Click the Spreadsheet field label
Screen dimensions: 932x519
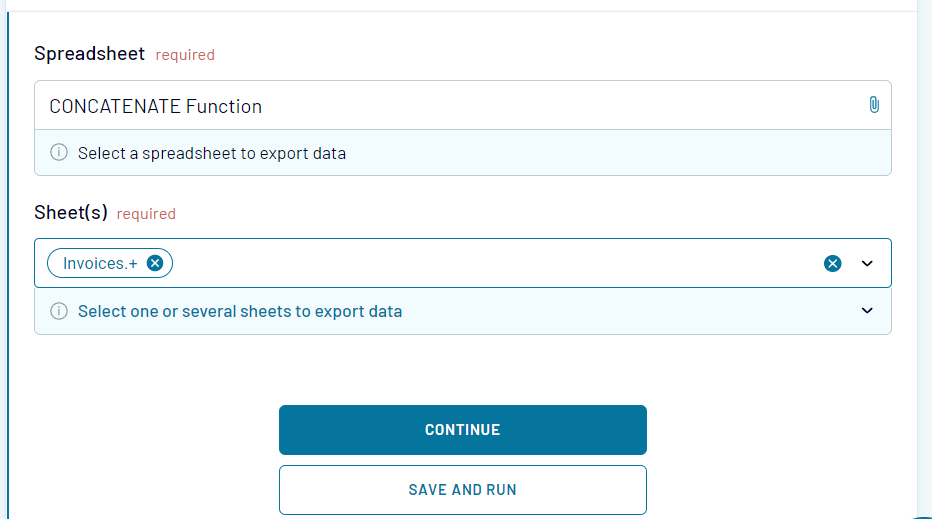[x=89, y=54]
